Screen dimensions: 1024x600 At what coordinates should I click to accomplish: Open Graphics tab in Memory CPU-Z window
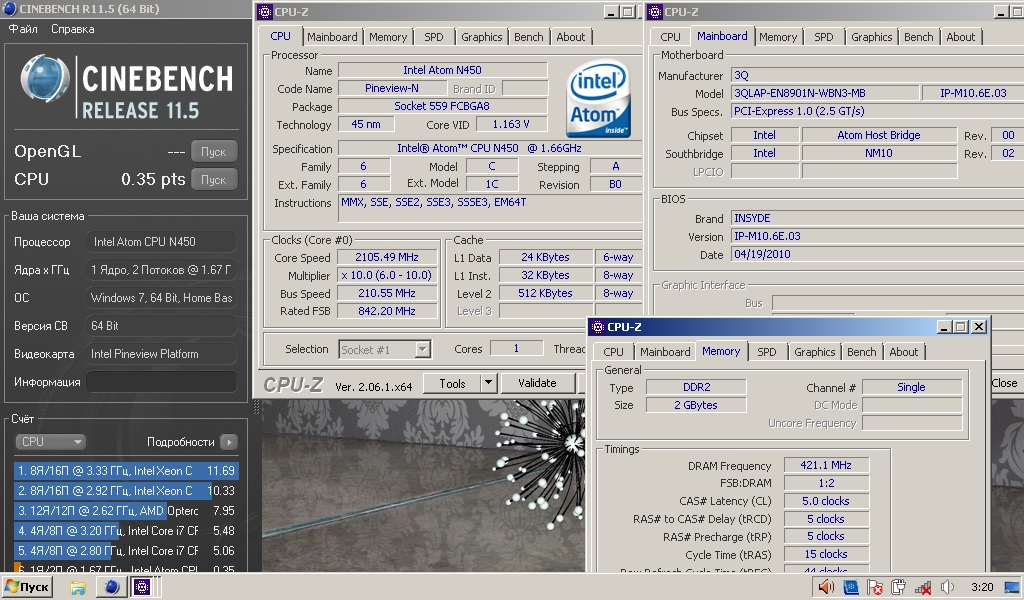tap(814, 352)
